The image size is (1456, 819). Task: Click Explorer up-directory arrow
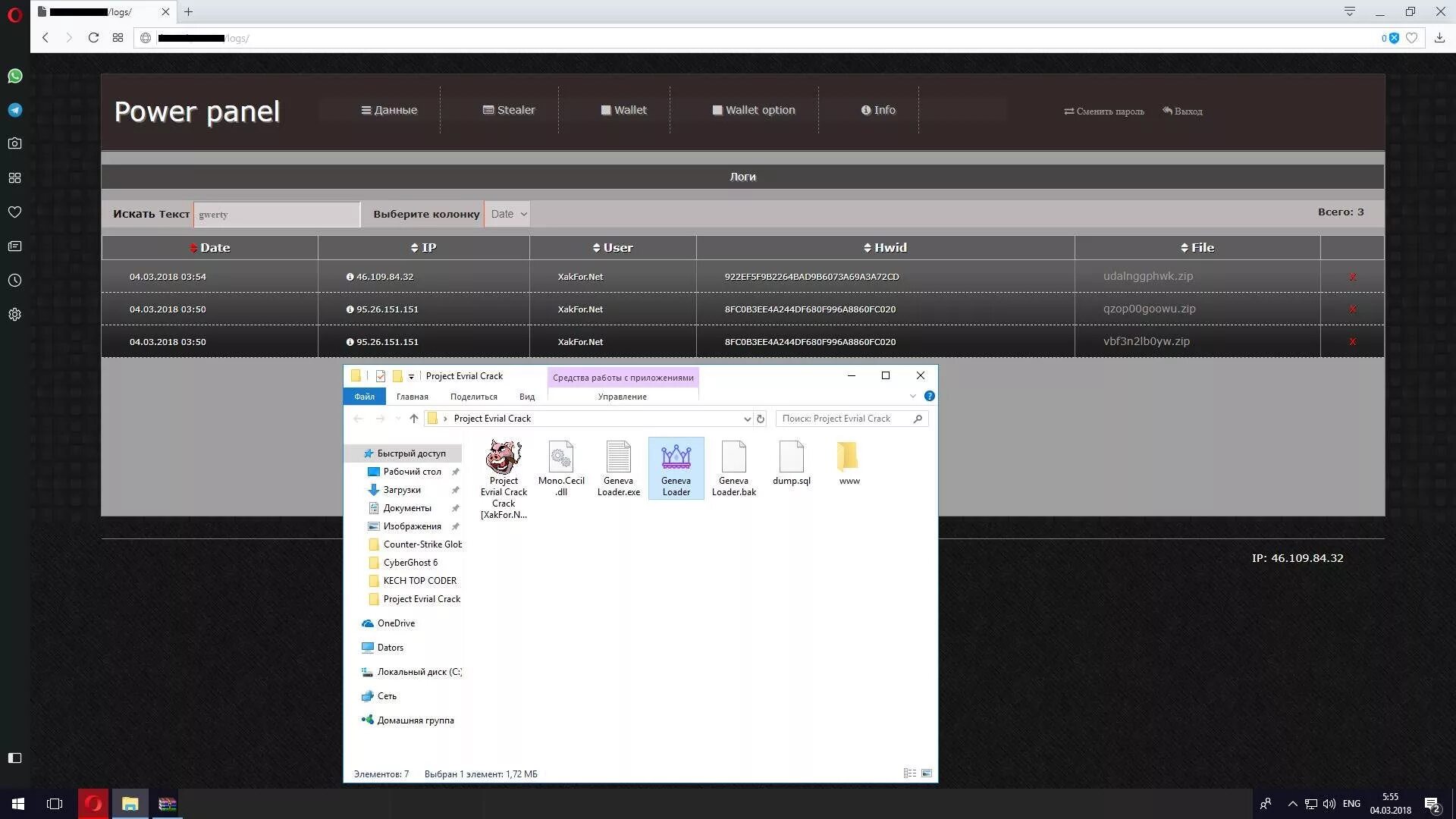pyautogui.click(x=413, y=419)
